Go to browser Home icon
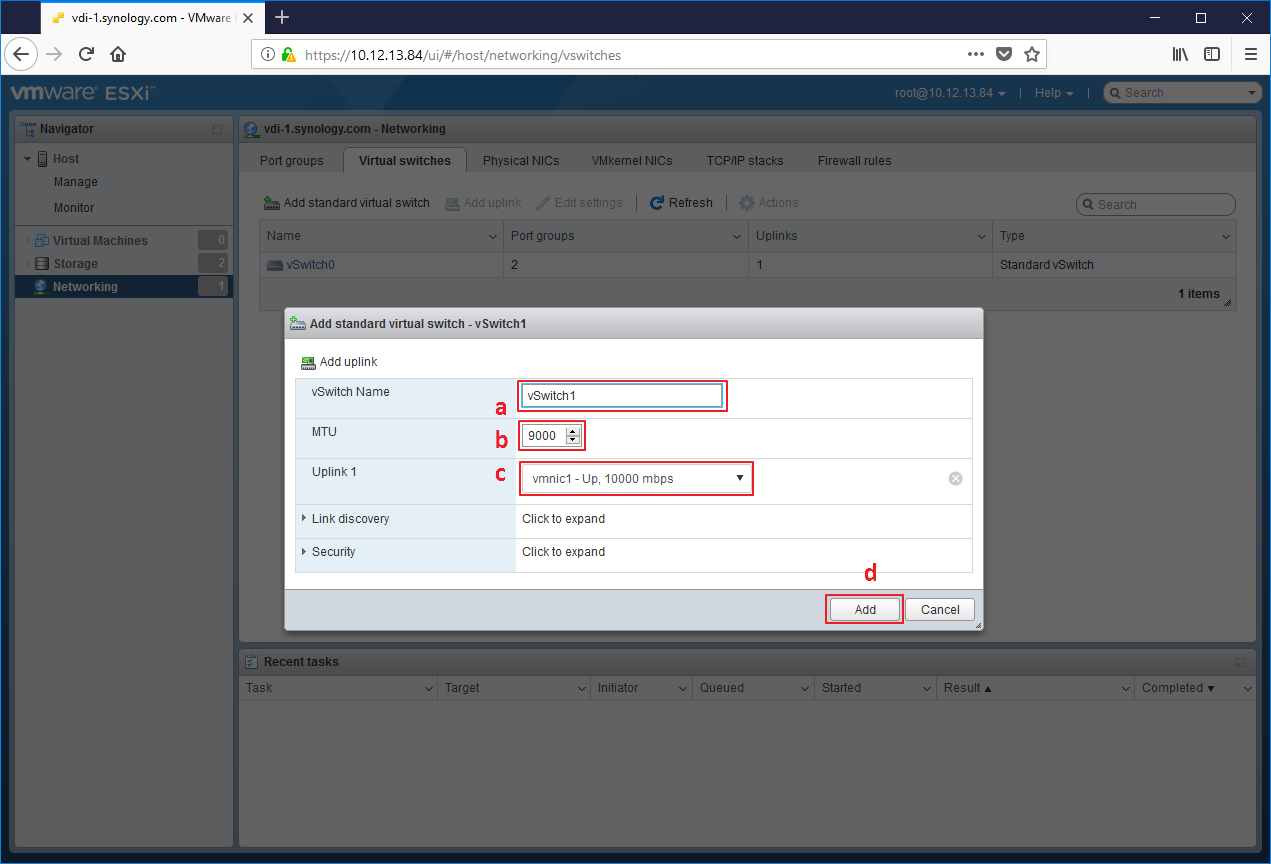The width and height of the screenshot is (1271, 864). coord(118,54)
